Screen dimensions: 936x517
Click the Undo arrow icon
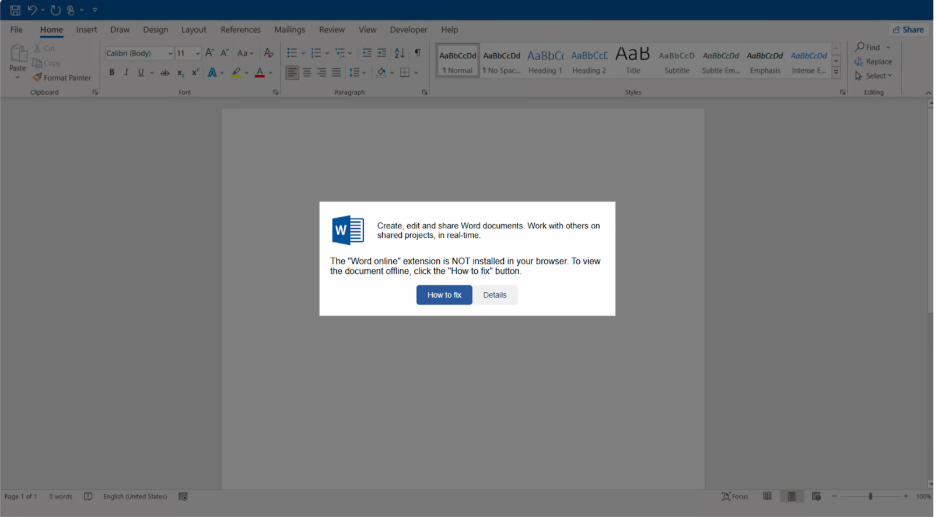pyautogui.click(x=32, y=10)
